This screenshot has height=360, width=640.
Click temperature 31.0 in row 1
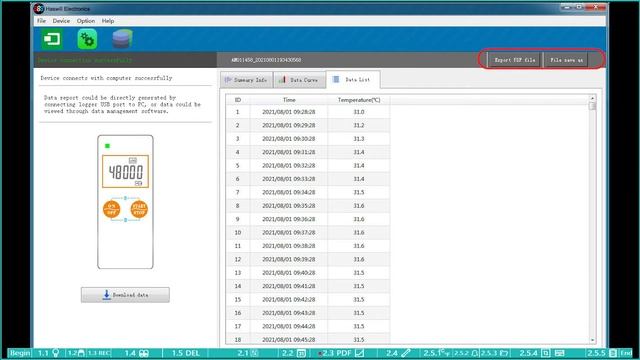tap(359, 112)
